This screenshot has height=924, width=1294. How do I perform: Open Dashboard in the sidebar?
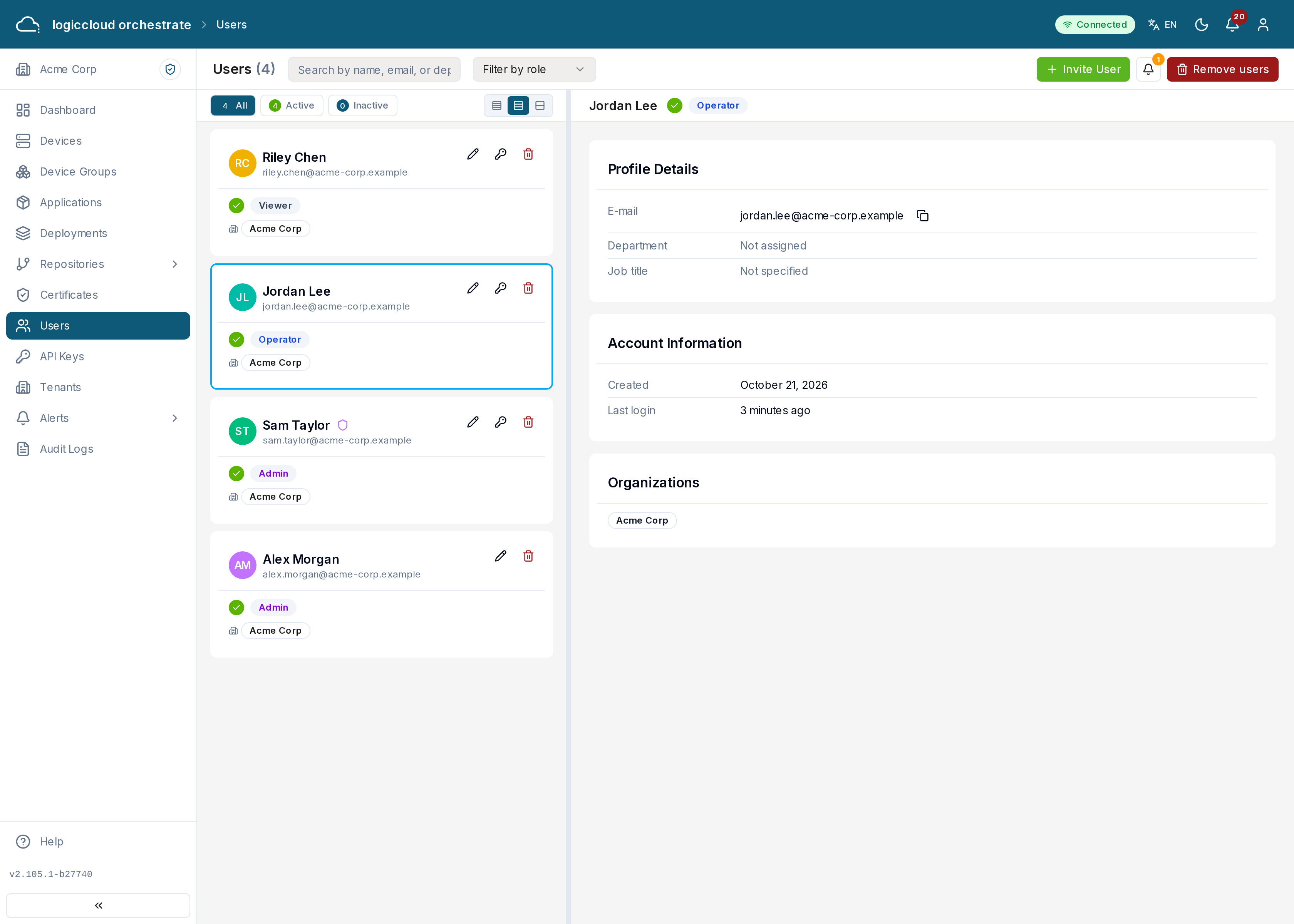[x=99, y=110]
